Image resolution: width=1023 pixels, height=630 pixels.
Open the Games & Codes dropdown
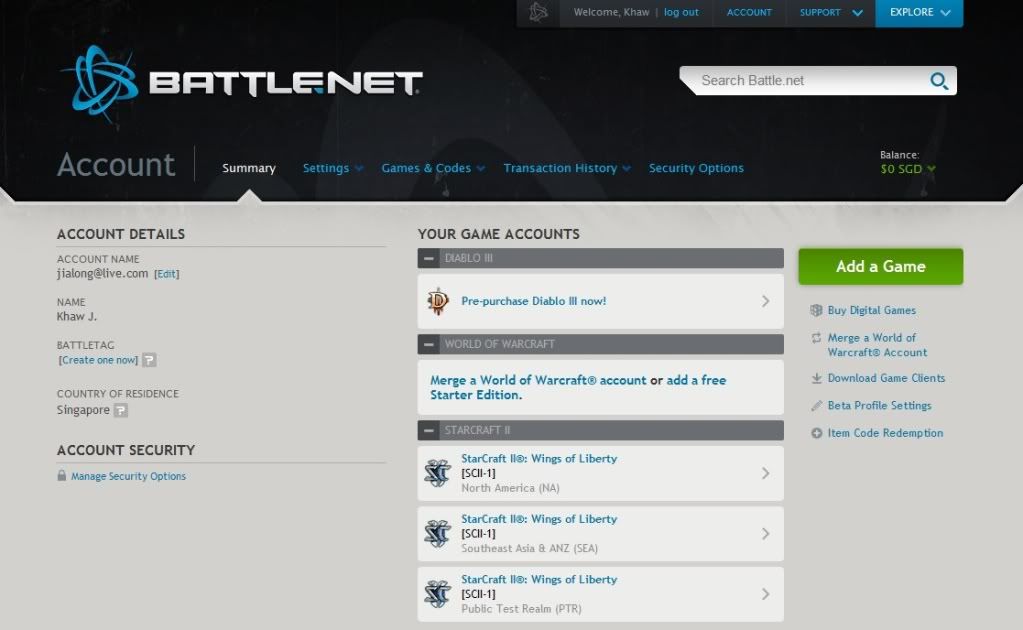pos(433,168)
